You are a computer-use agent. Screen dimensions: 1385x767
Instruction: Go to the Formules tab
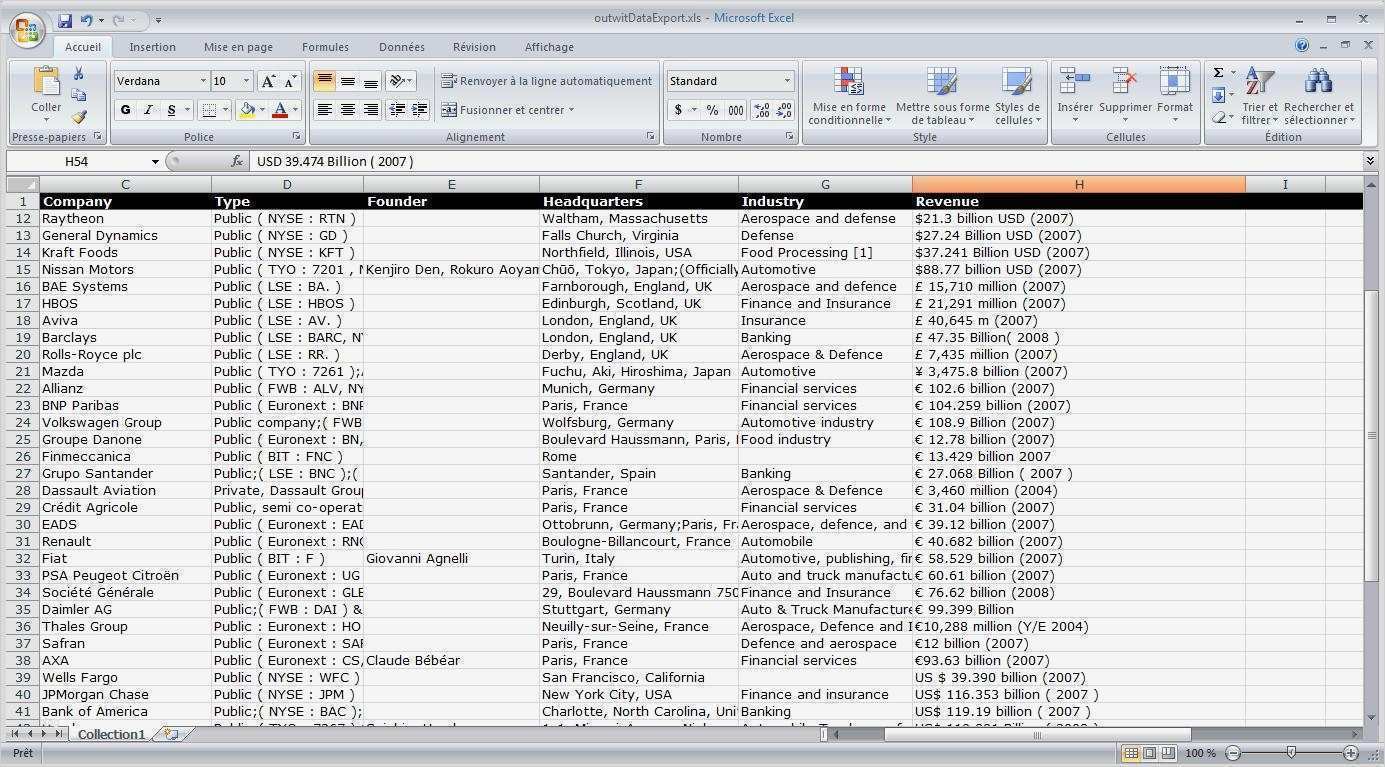tap(325, 47)
